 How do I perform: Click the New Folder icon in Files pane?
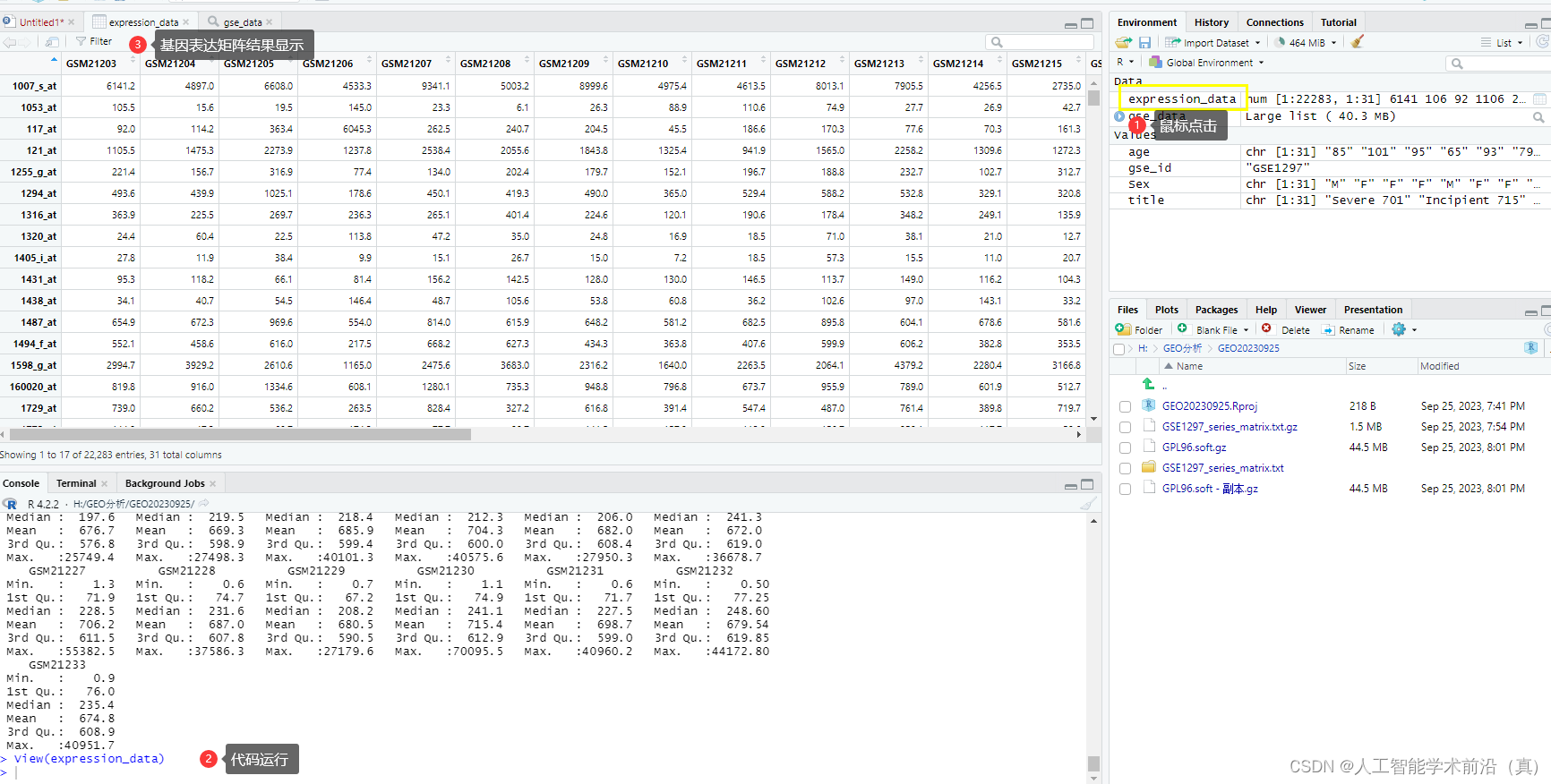coord(1123,329)
